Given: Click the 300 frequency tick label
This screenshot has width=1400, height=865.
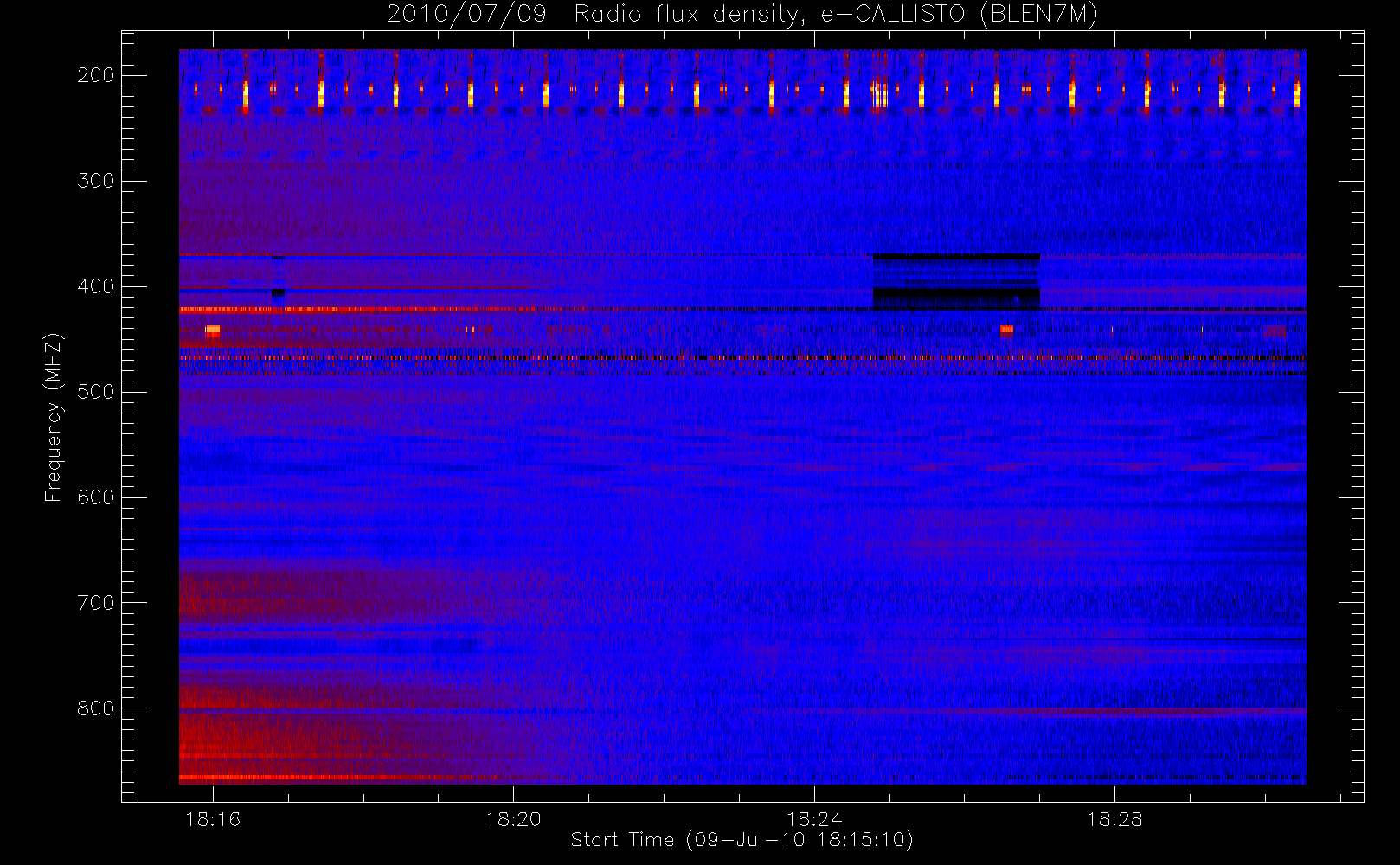Looking at the screenshot, I should click(x=96, y=181).
